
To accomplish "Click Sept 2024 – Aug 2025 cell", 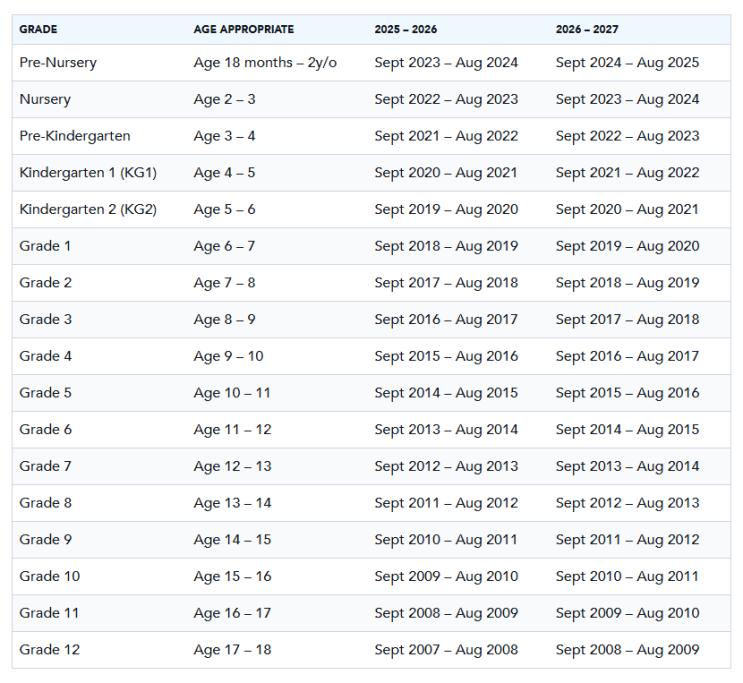I will pyautogui.click(x=627, y=63).
